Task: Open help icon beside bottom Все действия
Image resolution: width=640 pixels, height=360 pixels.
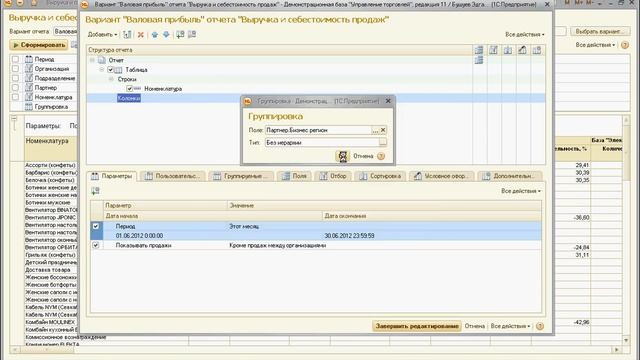Action: coord(540,326)
